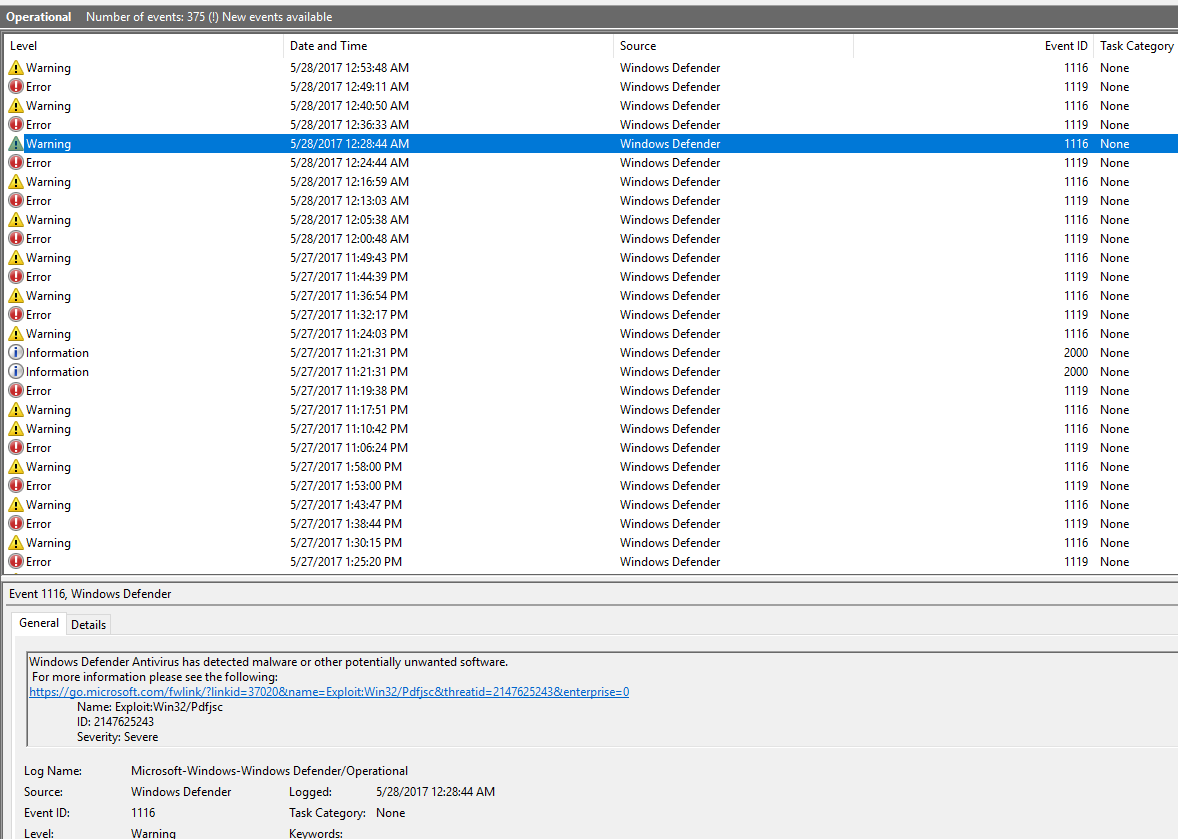This screenshot has height=839, width=1178.
Task: Click warning icon of 11:24:03 PM event
Action: click(16, 333)
